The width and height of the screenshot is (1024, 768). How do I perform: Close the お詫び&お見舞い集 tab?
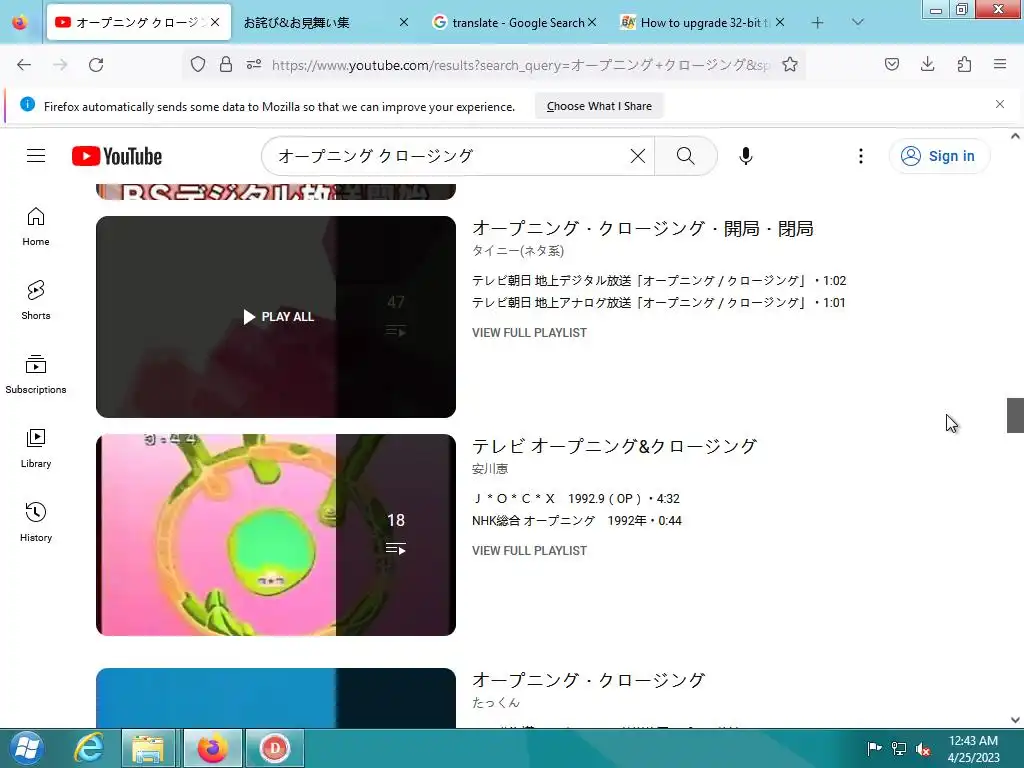404,23
